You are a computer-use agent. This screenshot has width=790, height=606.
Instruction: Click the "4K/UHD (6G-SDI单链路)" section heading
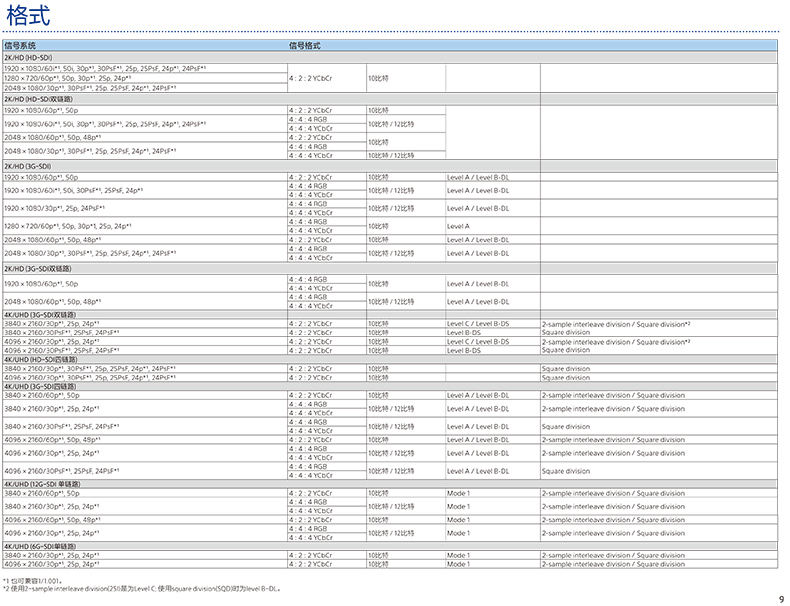coord(40,547)
